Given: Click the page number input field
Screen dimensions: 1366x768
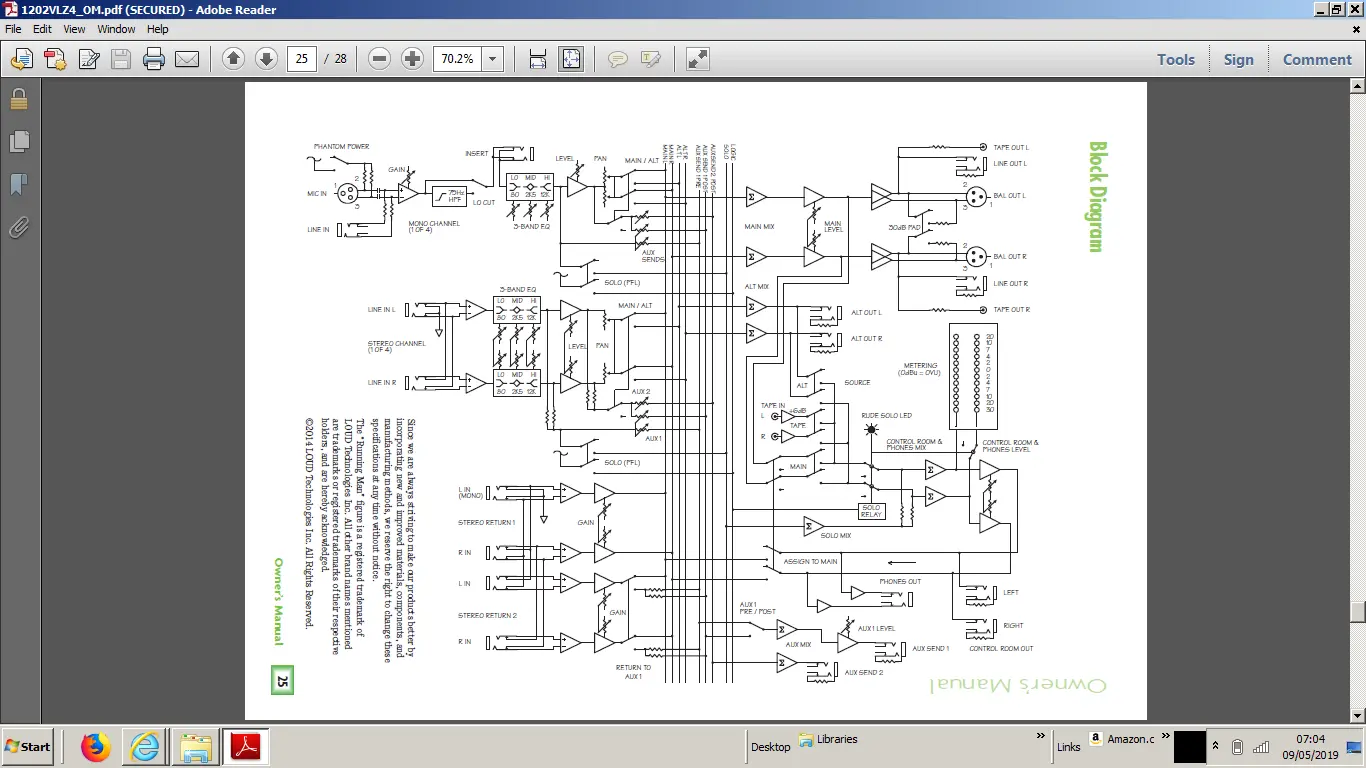Looking at the screenshot, I should click(x=301, y=59).
